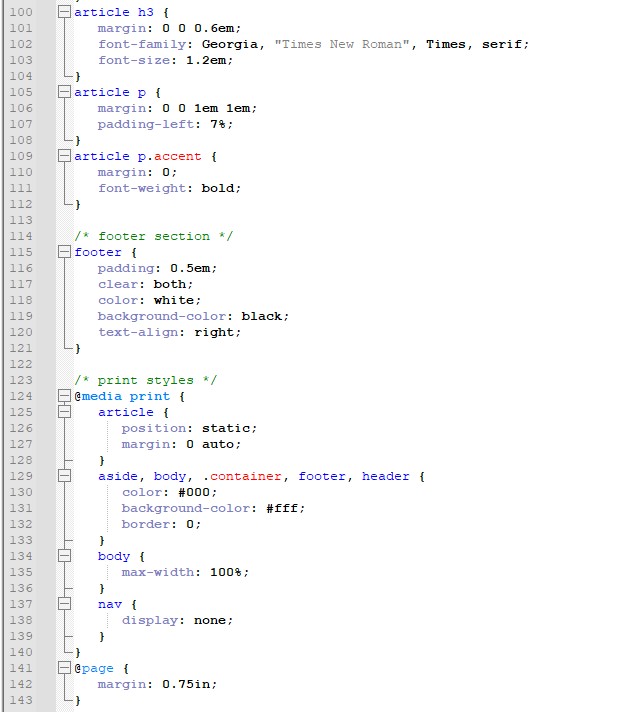Click line number 143 in margin
623x712 pixels.
pyautogui.click(x=21, y=700)
